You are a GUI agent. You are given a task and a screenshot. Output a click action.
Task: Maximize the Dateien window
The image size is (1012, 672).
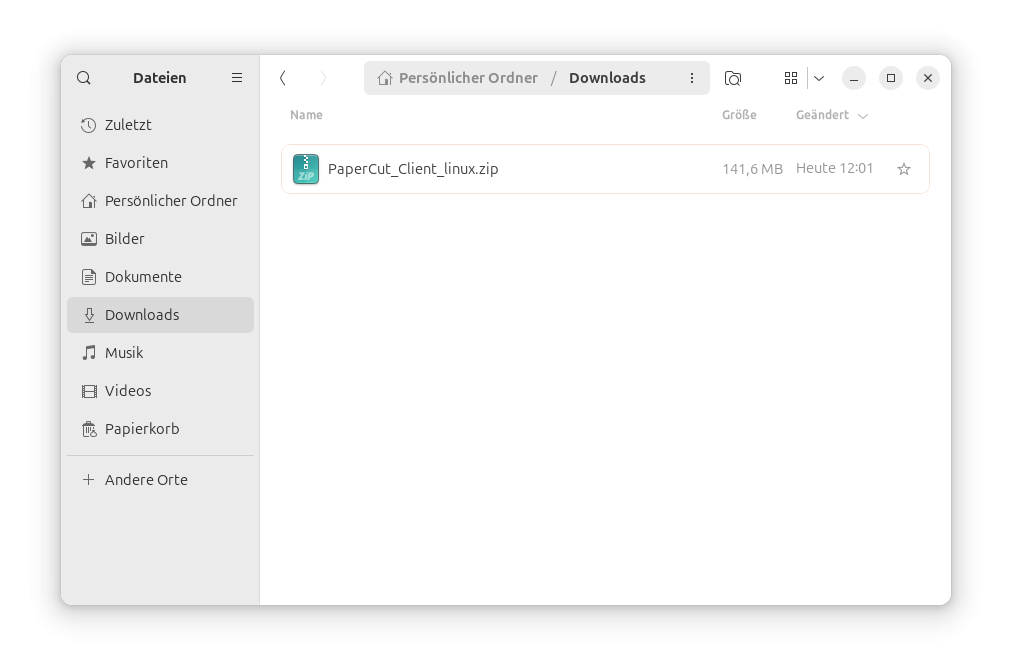(891, 78)
